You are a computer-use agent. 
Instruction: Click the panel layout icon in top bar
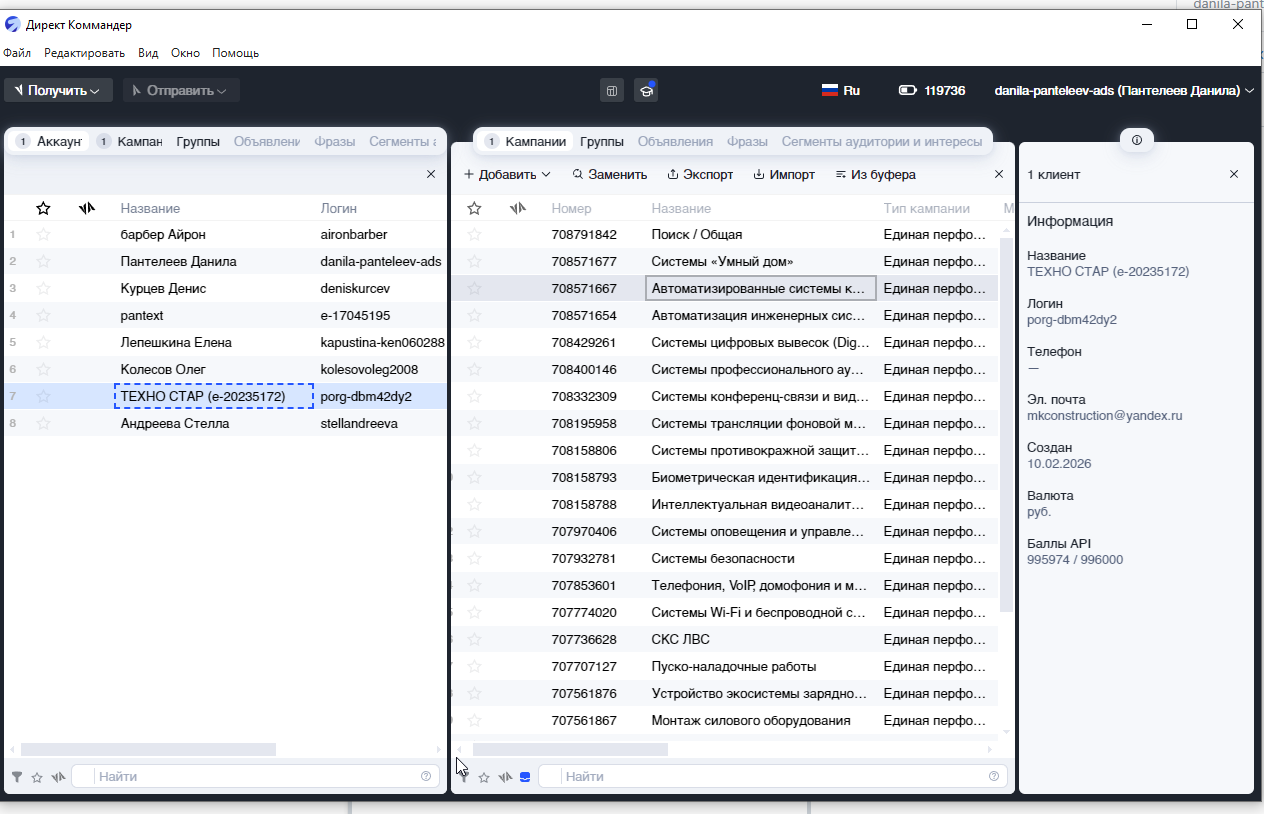[x=612, y=91]
